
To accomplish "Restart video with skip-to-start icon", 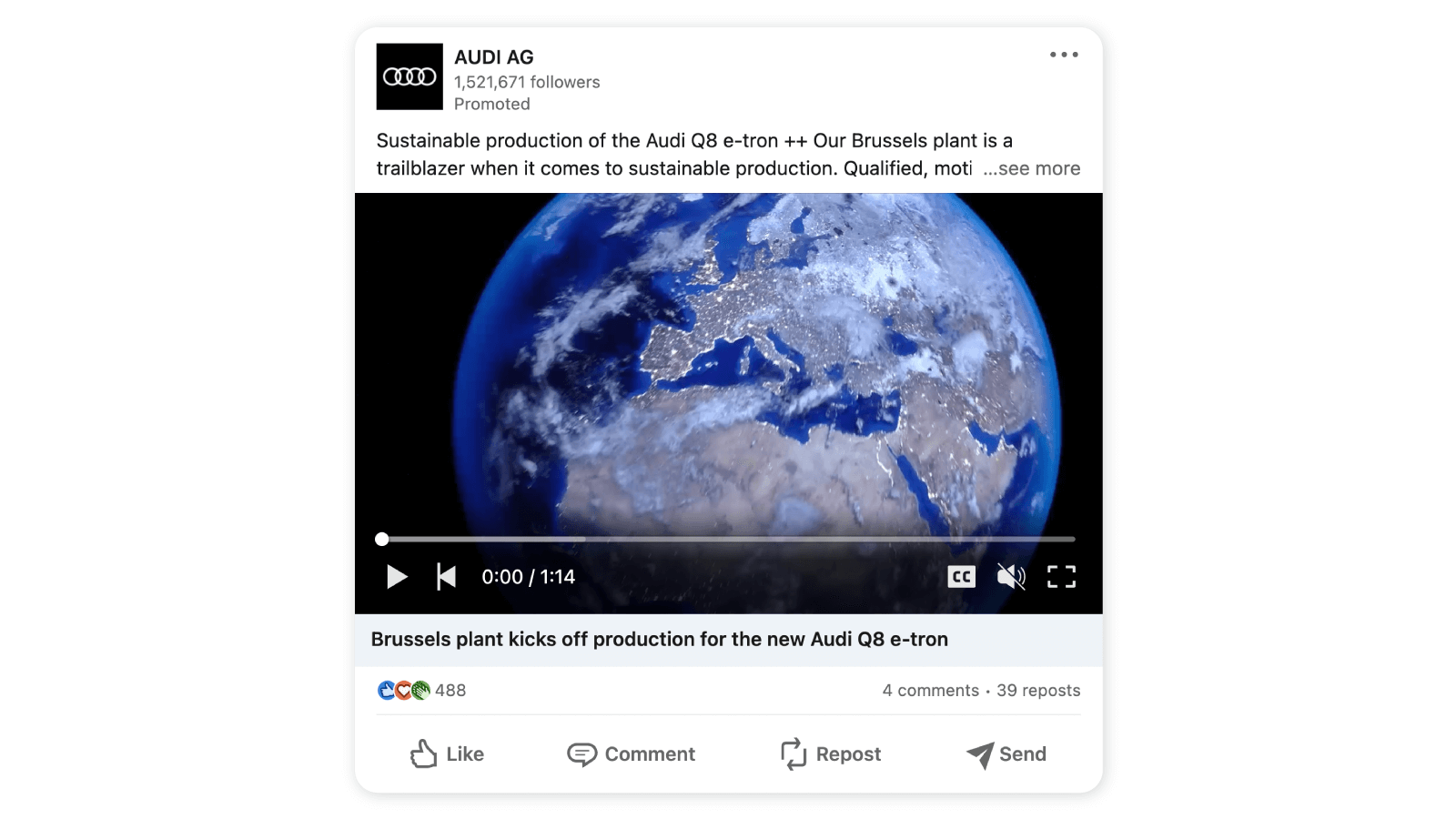I will (446, 577).
